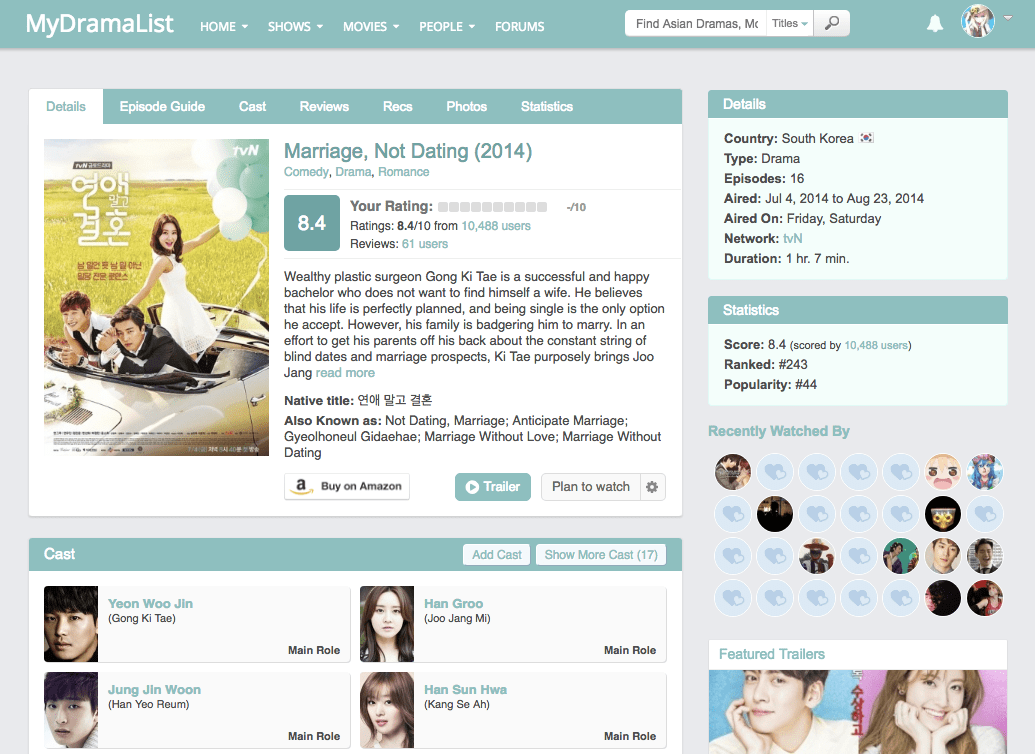
Task: Click Show More Cast (17)
Action: point(600,553)
